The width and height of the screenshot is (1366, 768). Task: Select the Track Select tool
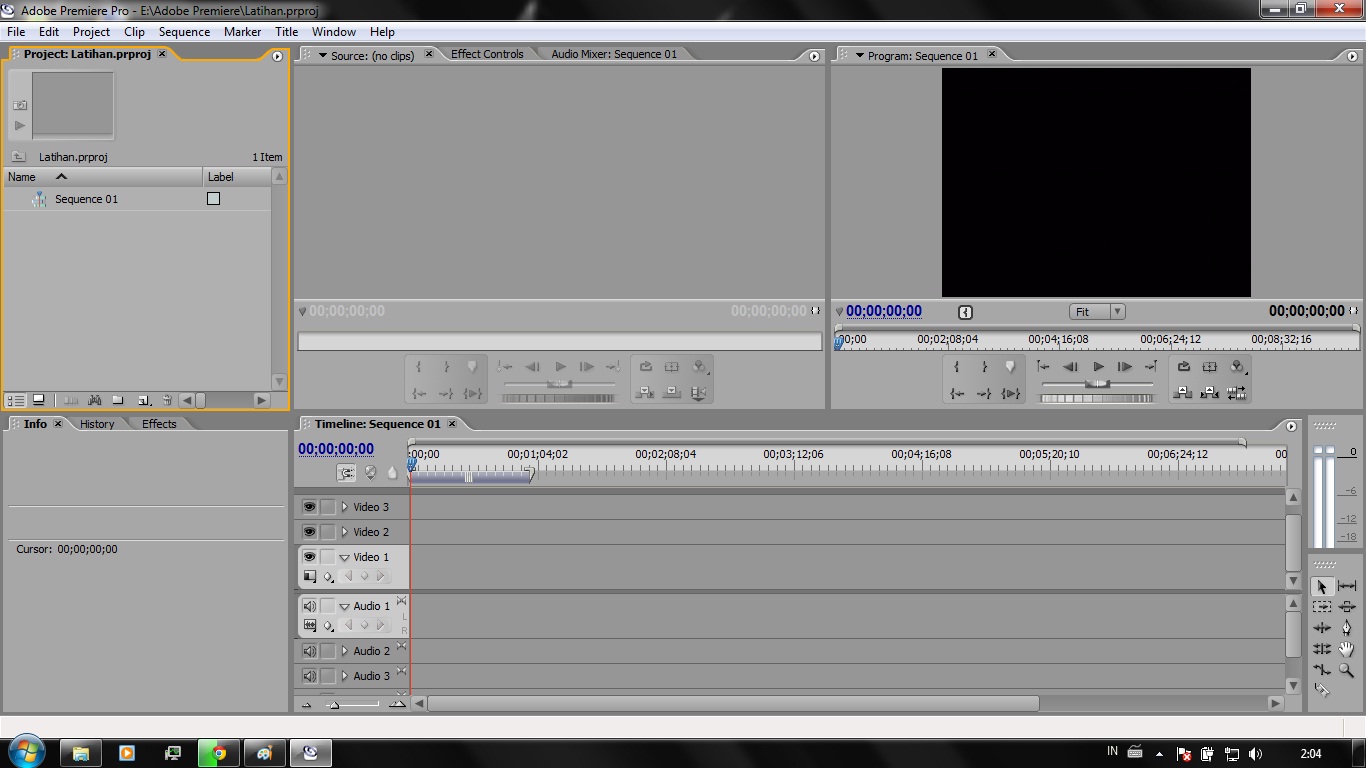[x=1322, y=607]
